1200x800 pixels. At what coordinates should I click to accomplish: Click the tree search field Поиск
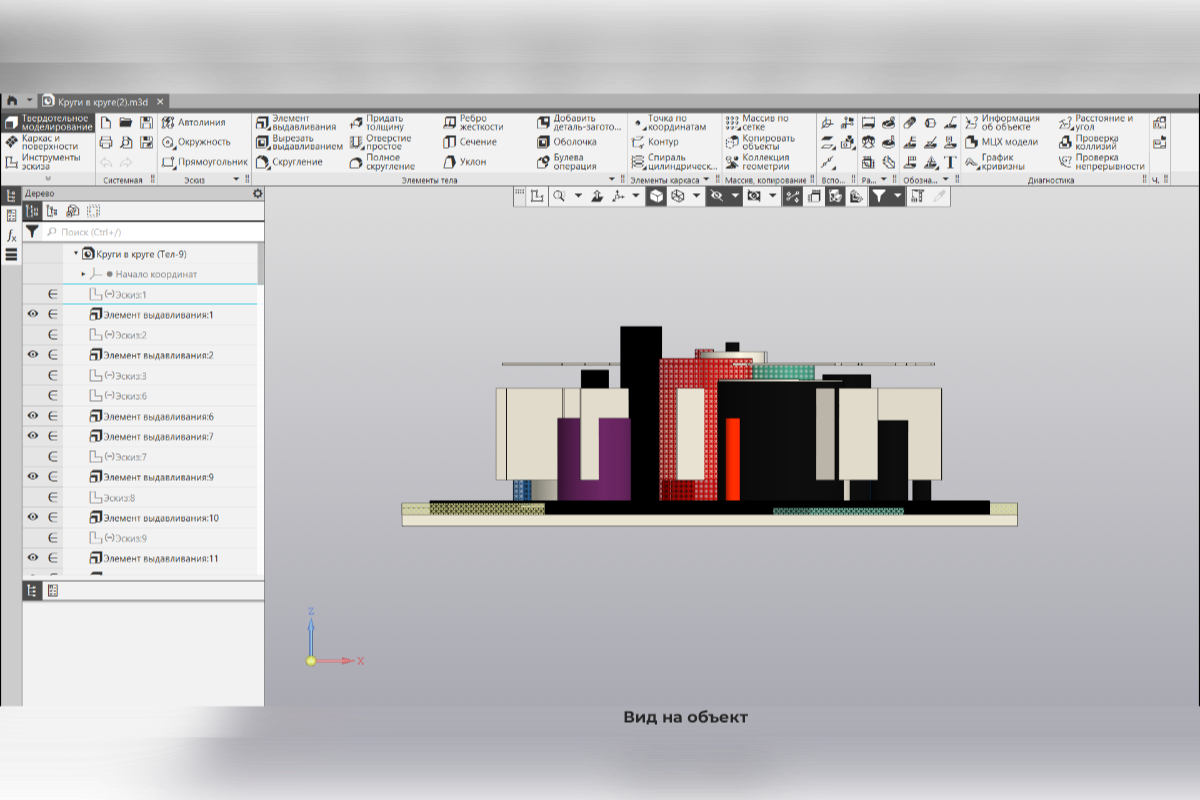pyautogui.click(x=150, y=232)
